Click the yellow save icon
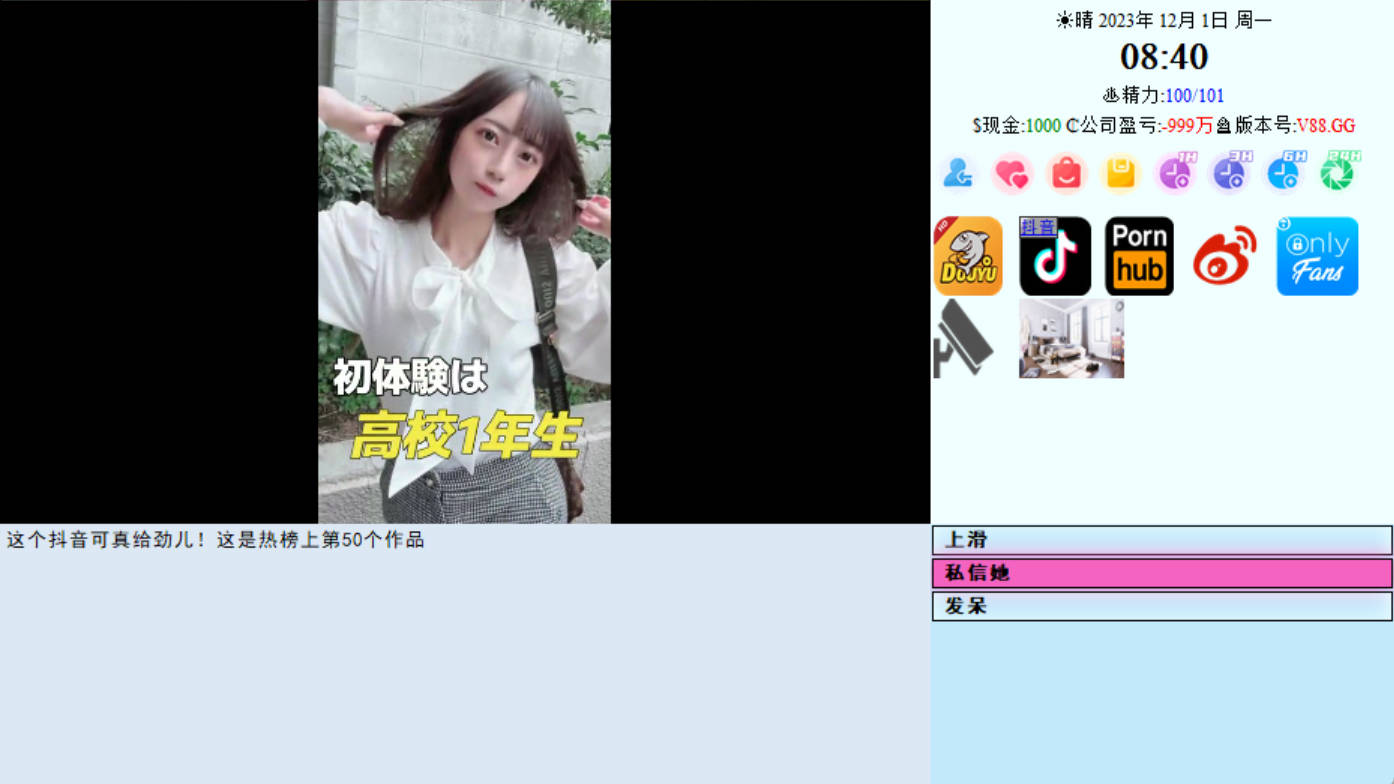The image size is (1394, 784). [1120, 172]
